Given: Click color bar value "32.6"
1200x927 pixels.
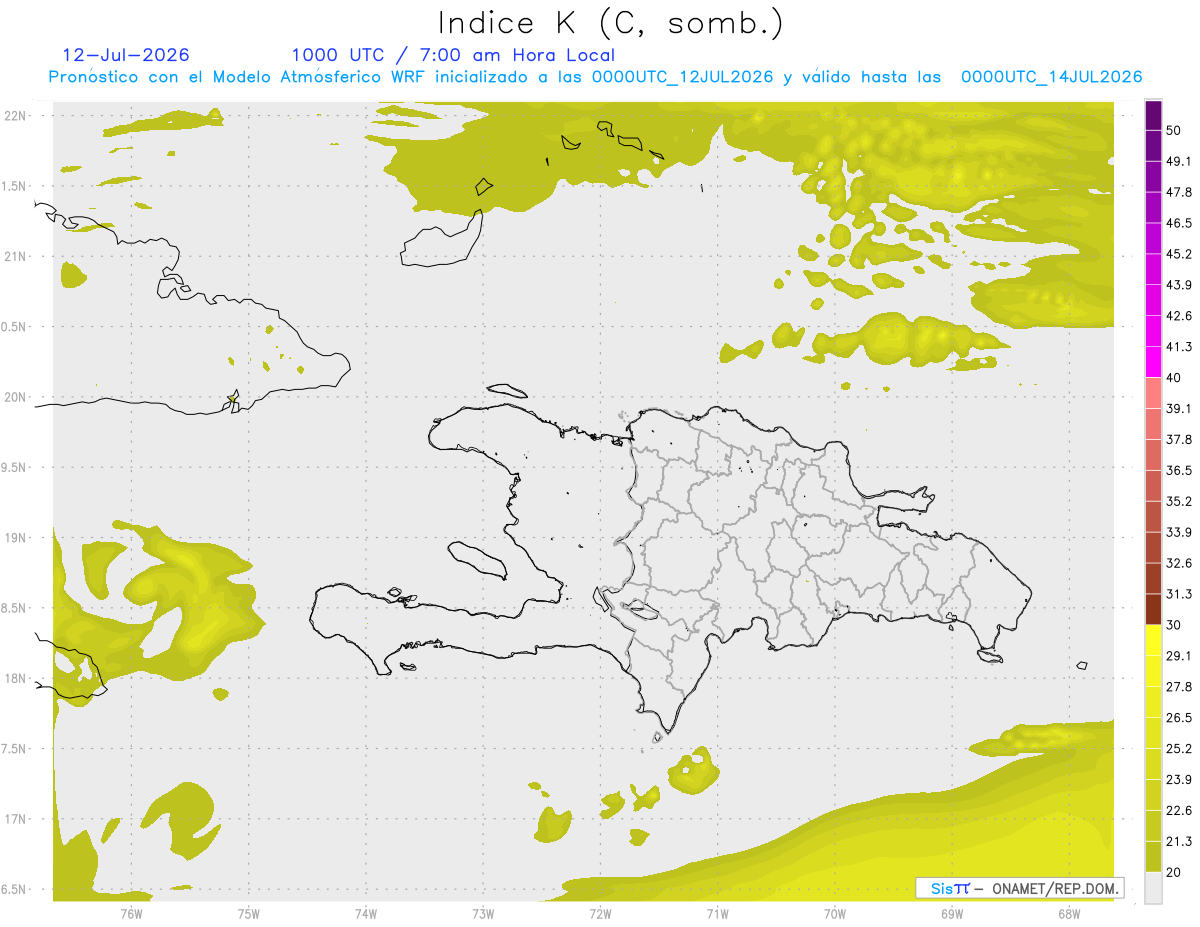Looking at the screenshot, I should click(1179, 563).
